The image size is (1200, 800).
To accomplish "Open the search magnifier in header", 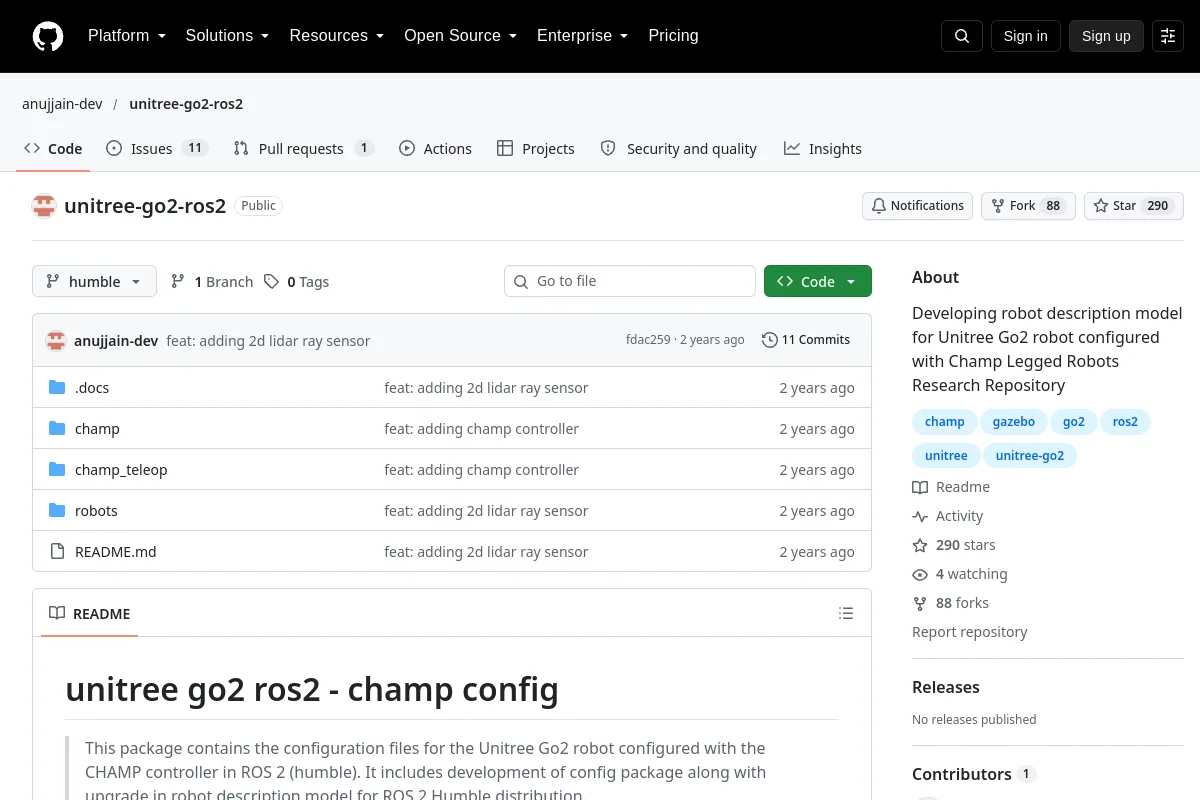I will pos(962,36).
